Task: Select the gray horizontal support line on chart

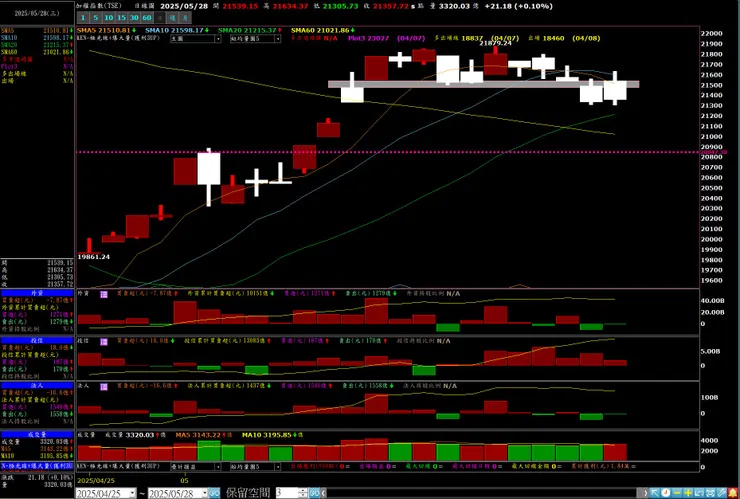Action: [484, 84]
